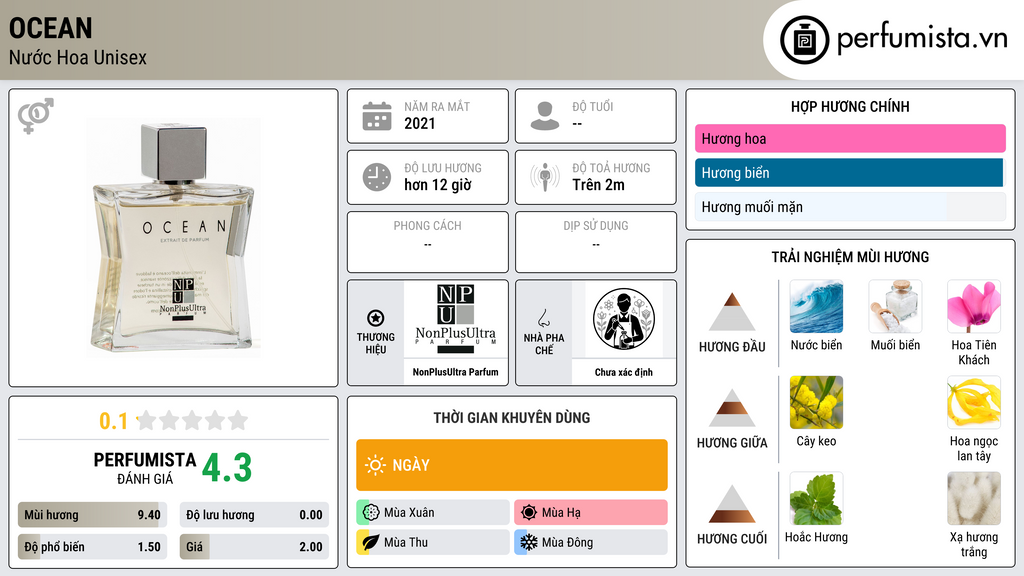Click the leaf icon for Mùa Thu

(371, 542)
